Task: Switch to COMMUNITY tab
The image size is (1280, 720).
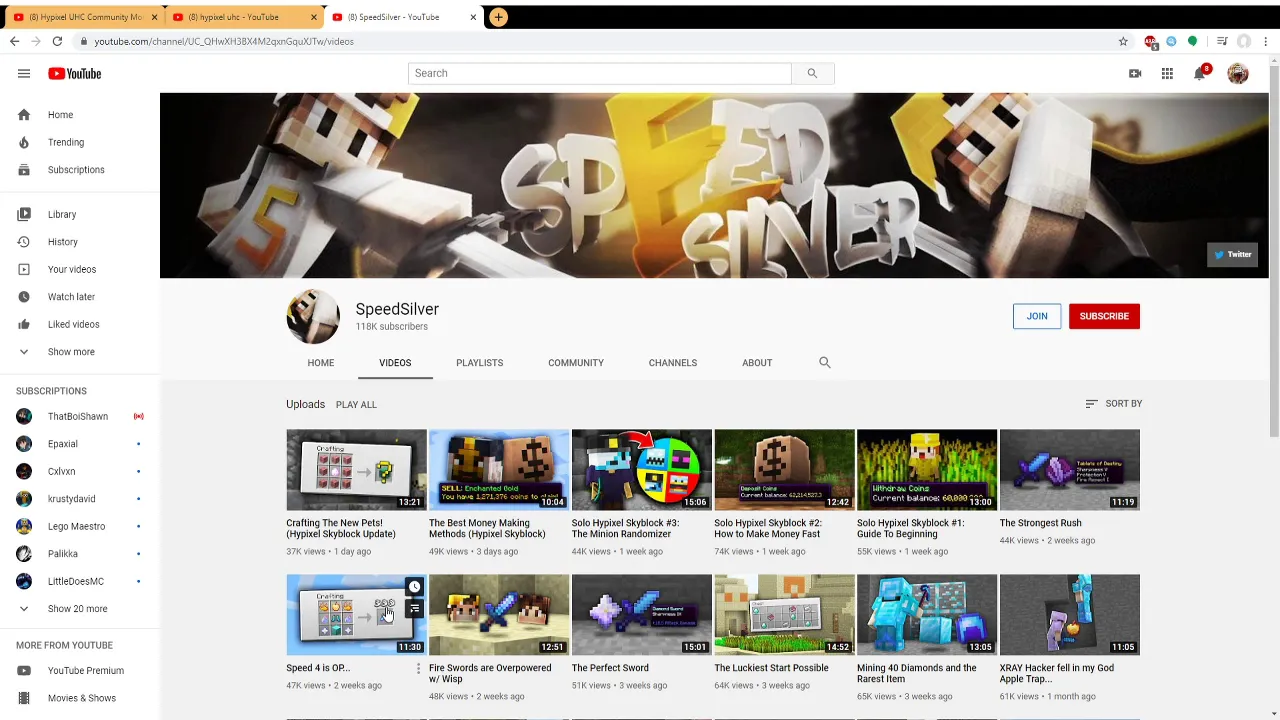Action: [x=576, y=363]
